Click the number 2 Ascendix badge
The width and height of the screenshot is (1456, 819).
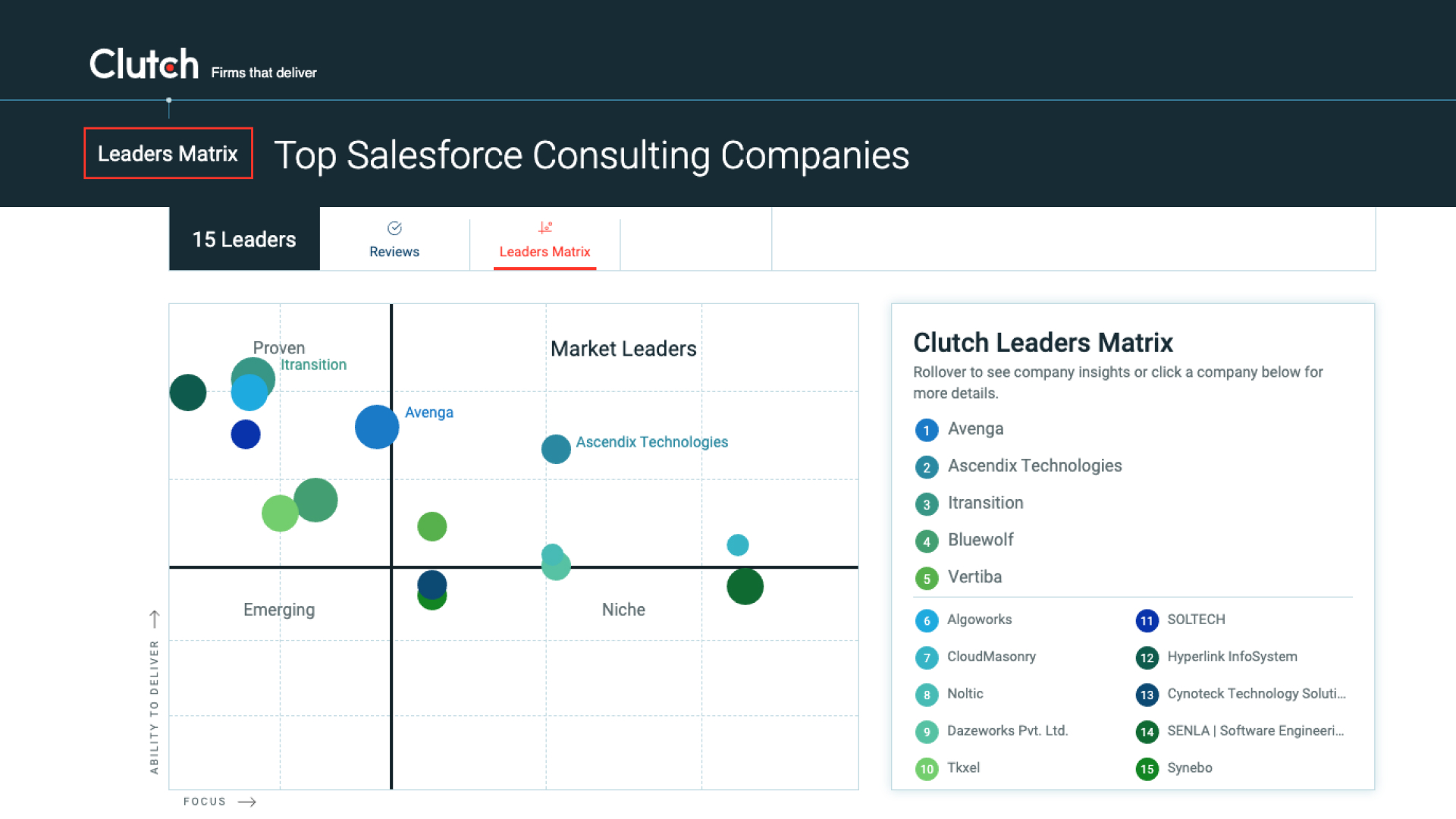(926, 467)
